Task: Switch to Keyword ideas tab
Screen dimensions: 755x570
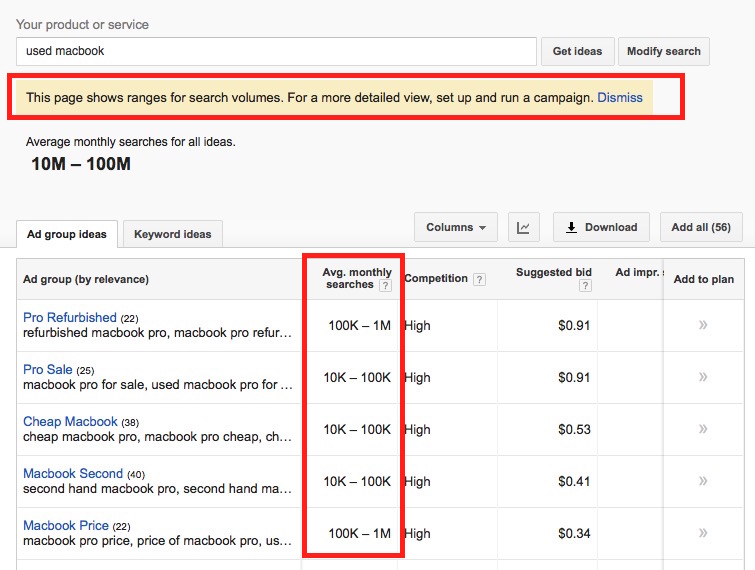Action: pyautogui.click(x=173, y=234)
